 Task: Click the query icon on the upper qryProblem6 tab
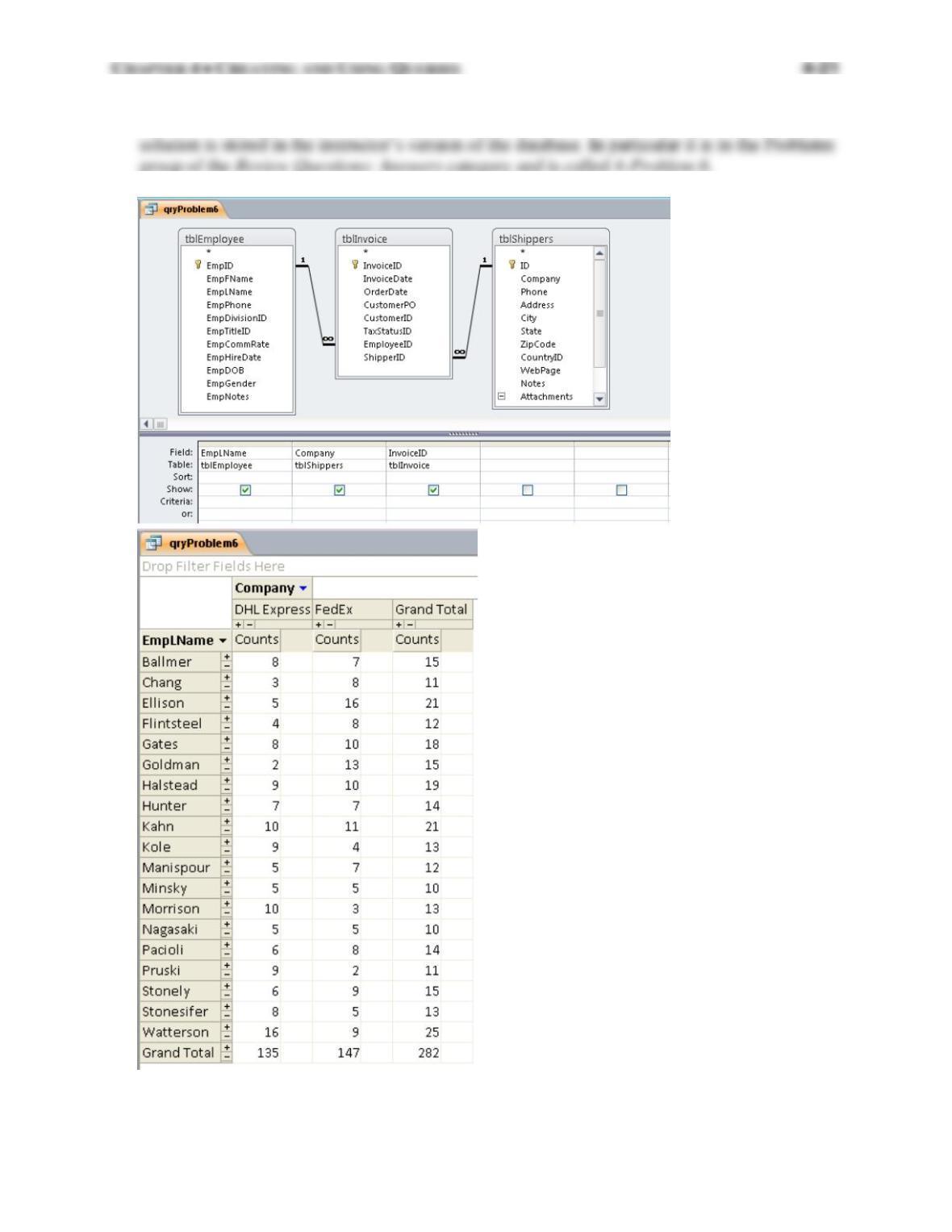(151, 209)
